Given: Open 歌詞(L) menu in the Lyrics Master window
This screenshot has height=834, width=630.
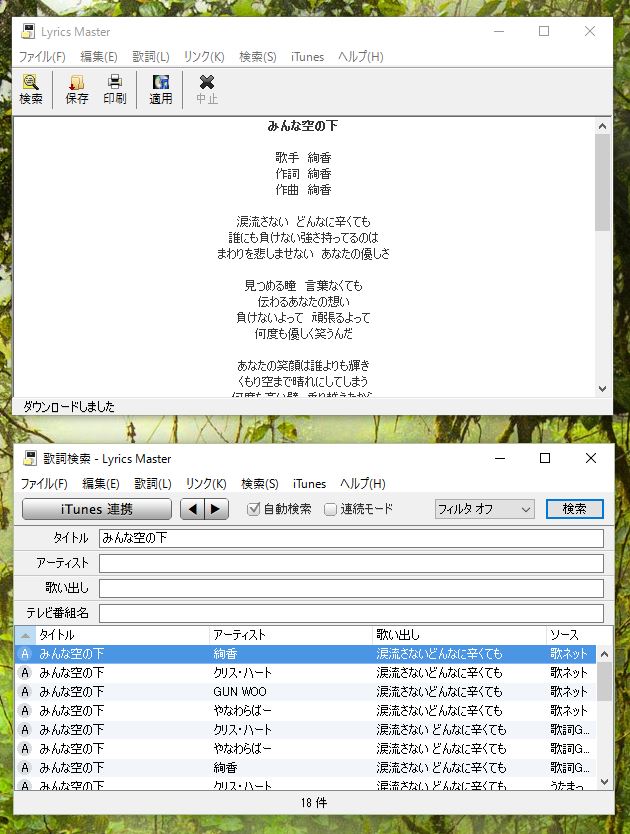Looking at the screenshot, I should tap(151, 56).
